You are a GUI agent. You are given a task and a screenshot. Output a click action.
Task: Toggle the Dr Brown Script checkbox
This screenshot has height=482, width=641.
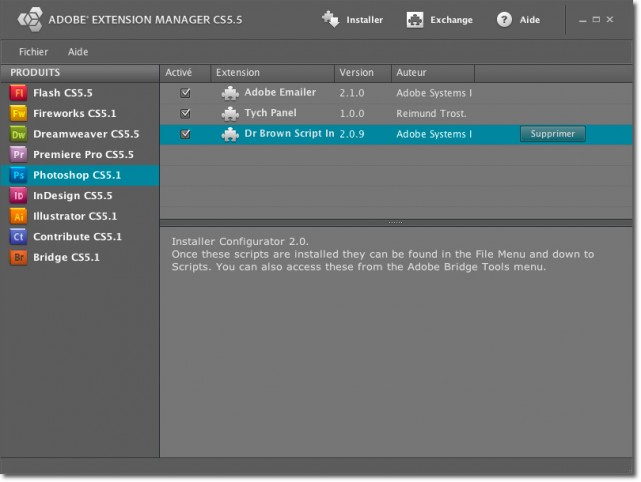pyautogui.click(x=185, y=134)
